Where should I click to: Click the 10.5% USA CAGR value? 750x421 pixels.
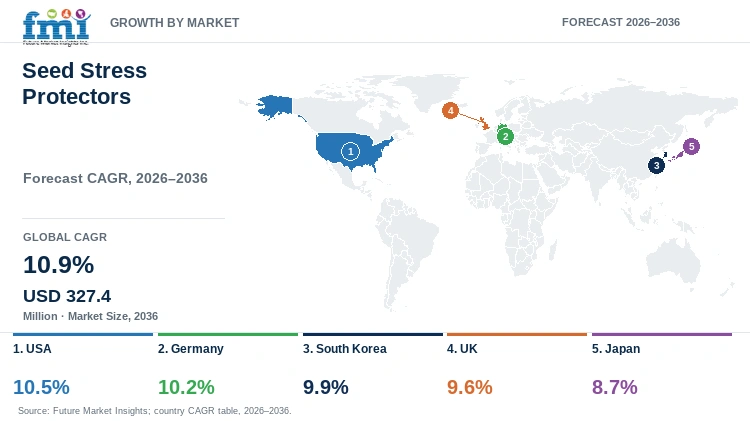click(x=41, y=387)
